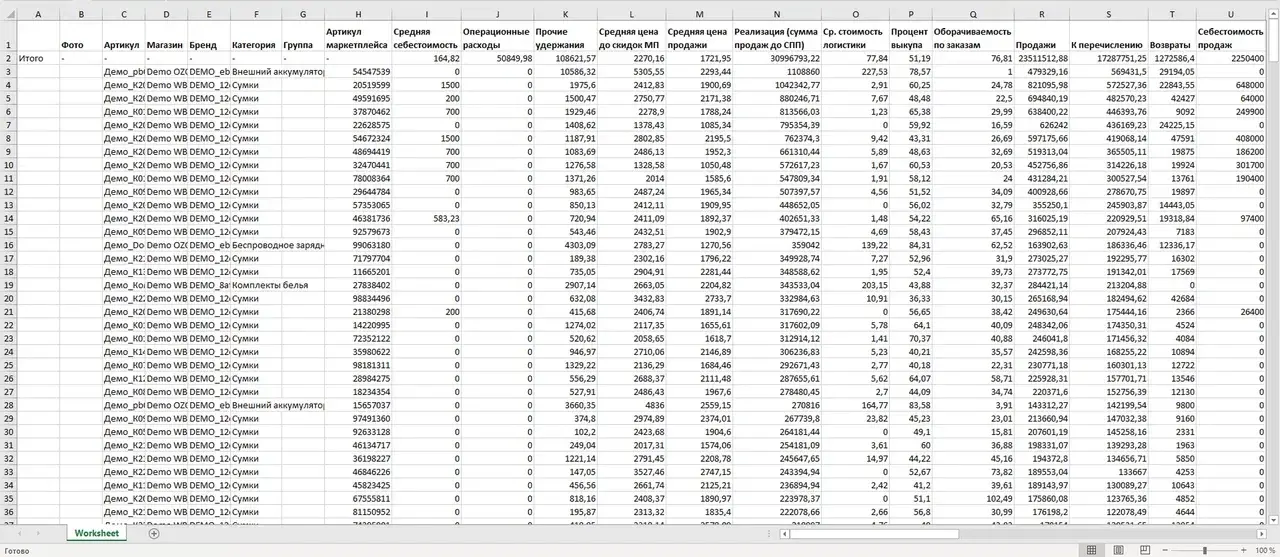Select the 'Возвраты' header cell
Screen dimensions: 1280x557
1171,36
